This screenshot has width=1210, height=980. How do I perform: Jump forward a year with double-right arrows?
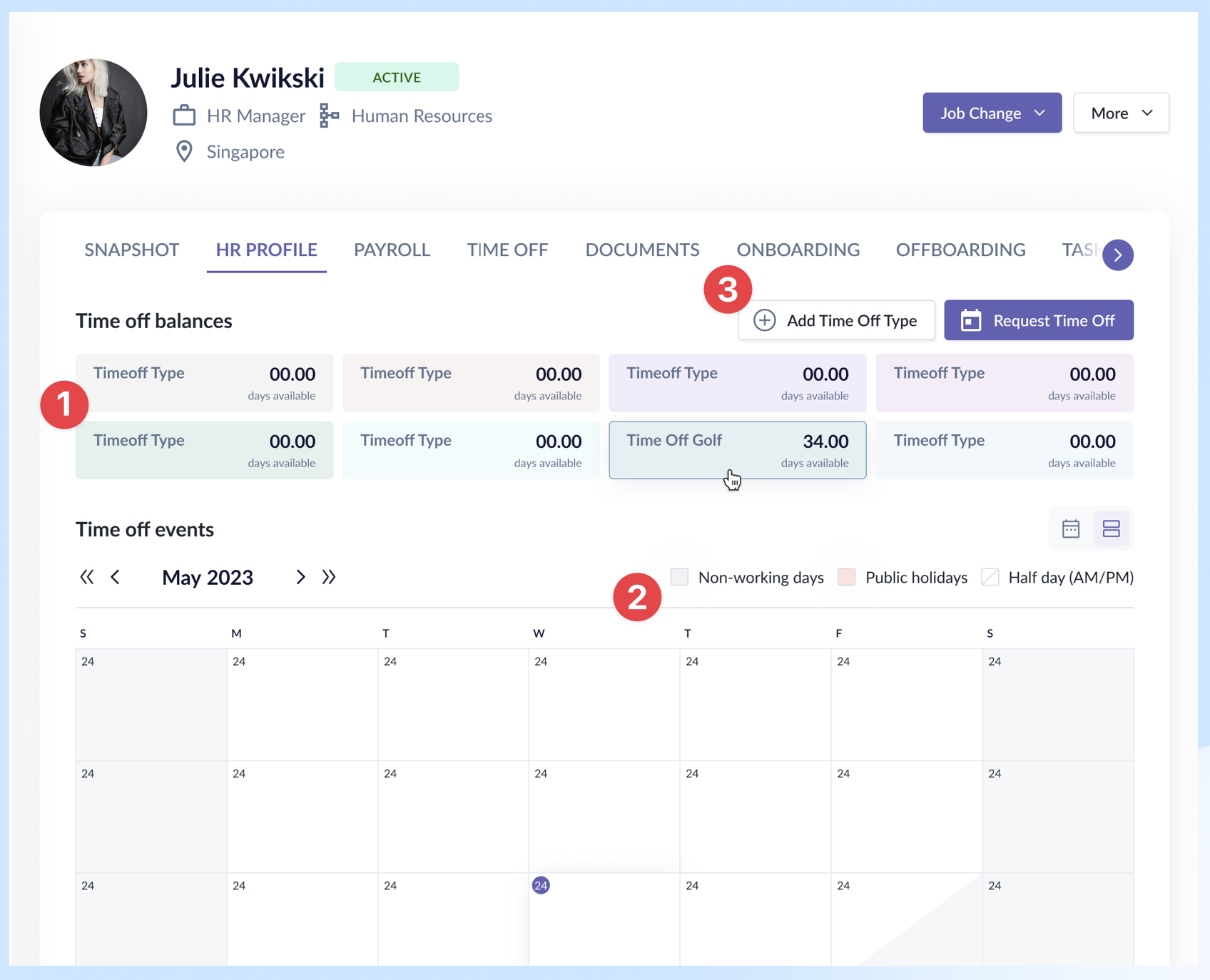[329, 577]
